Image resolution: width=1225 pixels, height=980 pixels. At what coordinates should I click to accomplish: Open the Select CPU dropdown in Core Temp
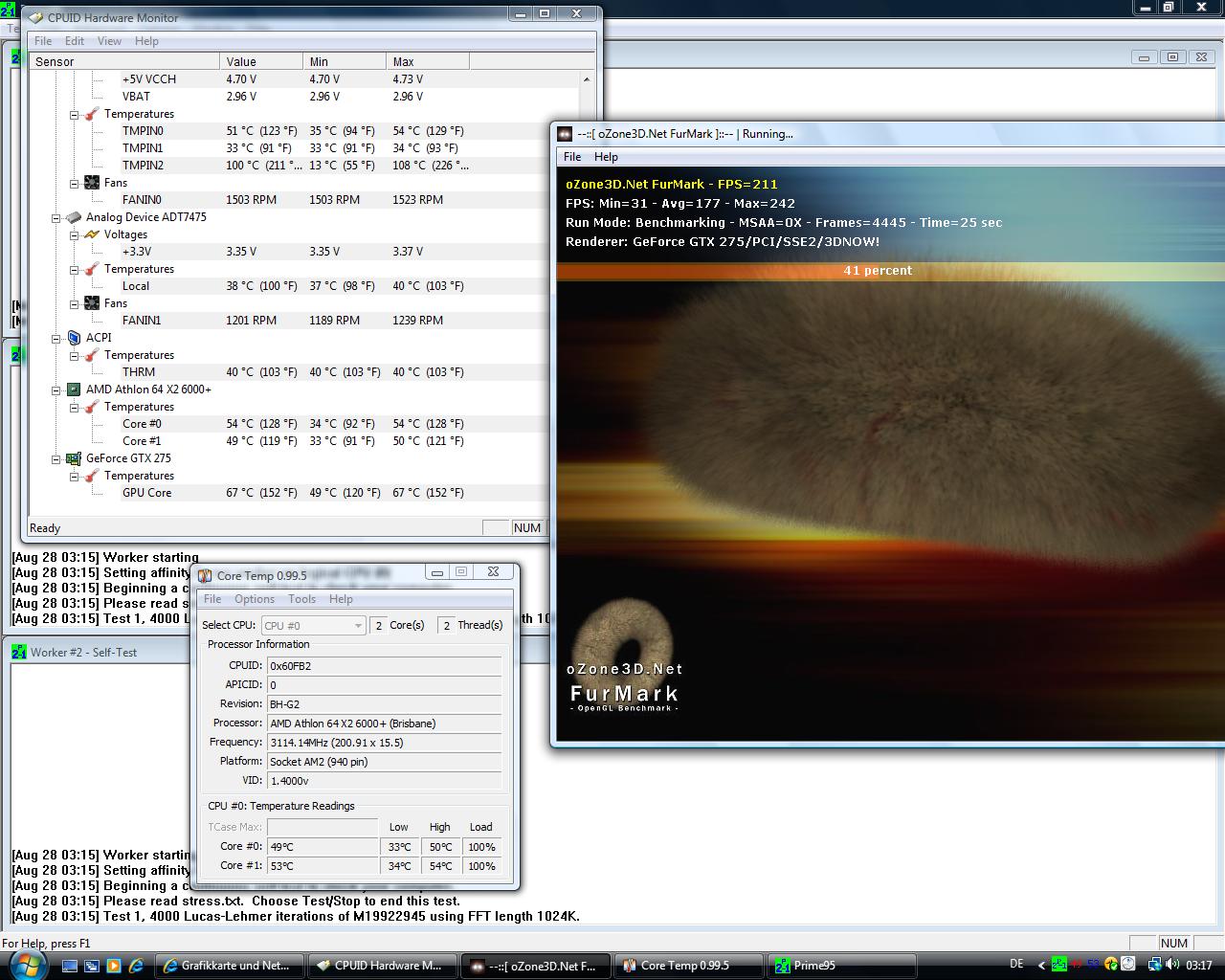(x=313, y=625)
